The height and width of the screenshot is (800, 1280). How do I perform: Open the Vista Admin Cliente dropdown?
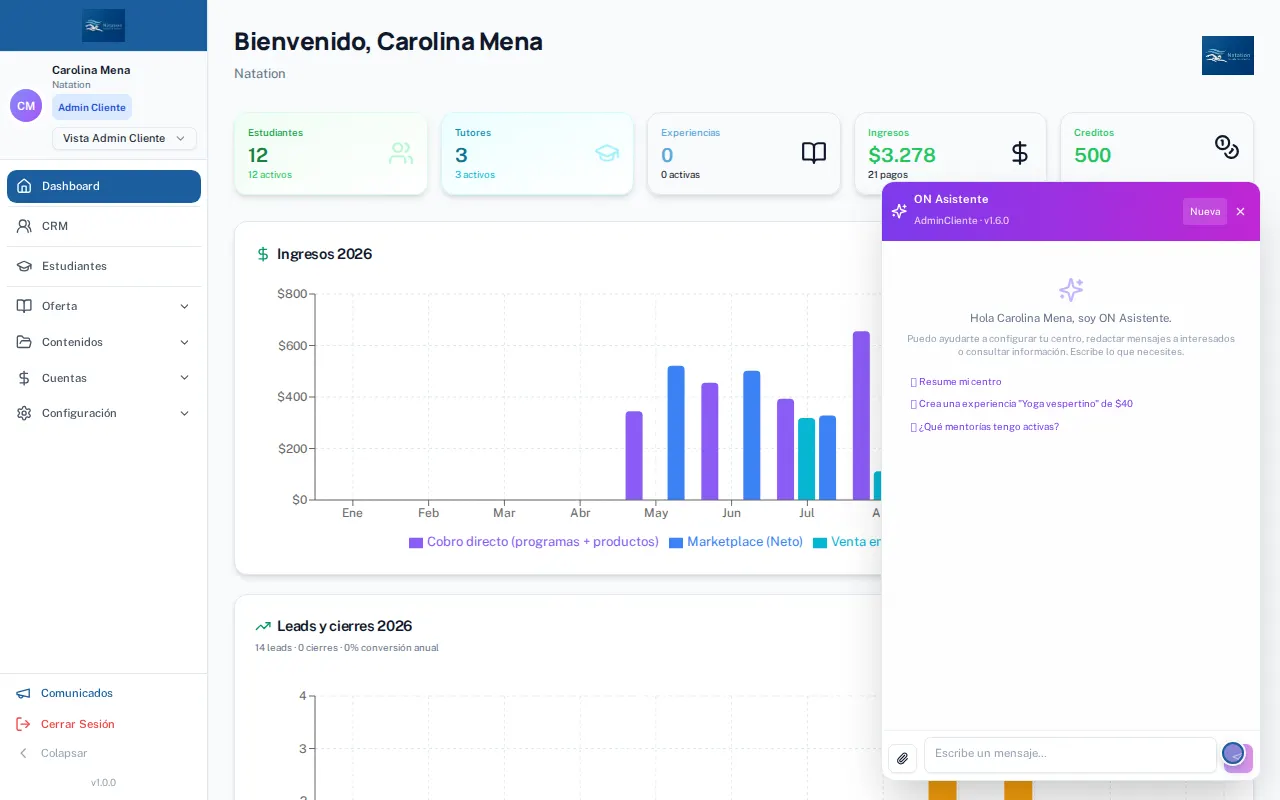point(124,138)
